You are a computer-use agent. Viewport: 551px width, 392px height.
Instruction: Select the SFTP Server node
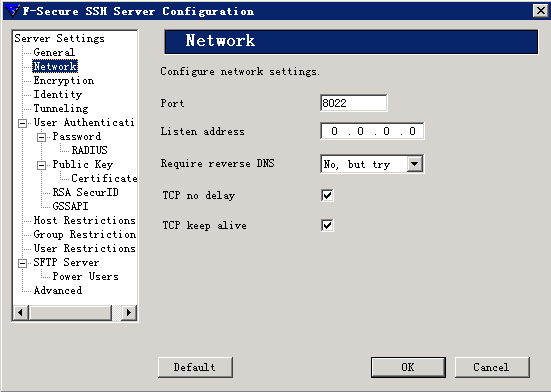pyautogui.click(x=66, y=263)
